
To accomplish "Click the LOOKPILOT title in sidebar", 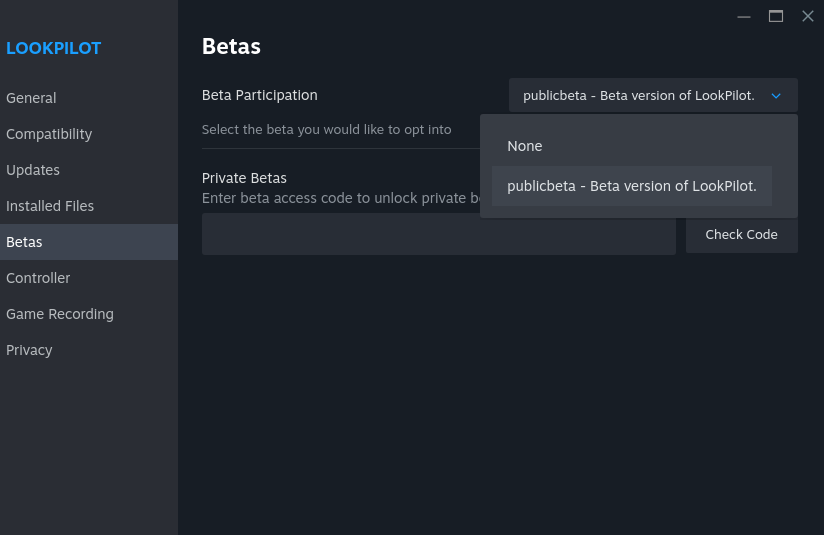I will click(x=54, y=48).
